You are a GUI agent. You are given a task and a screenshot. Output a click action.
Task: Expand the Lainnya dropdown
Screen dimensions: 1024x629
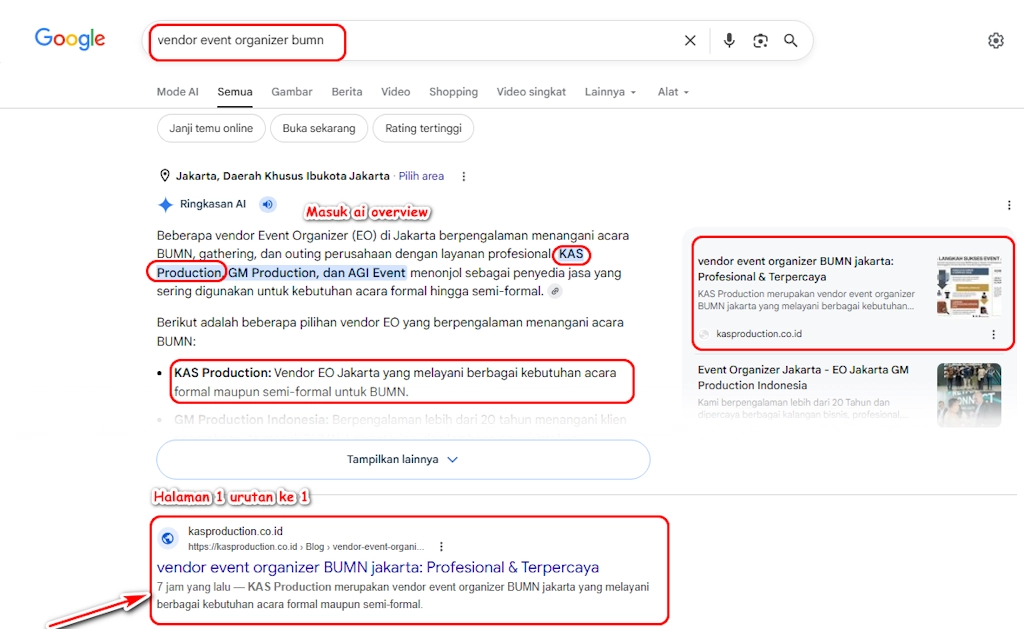coord(610,92)
